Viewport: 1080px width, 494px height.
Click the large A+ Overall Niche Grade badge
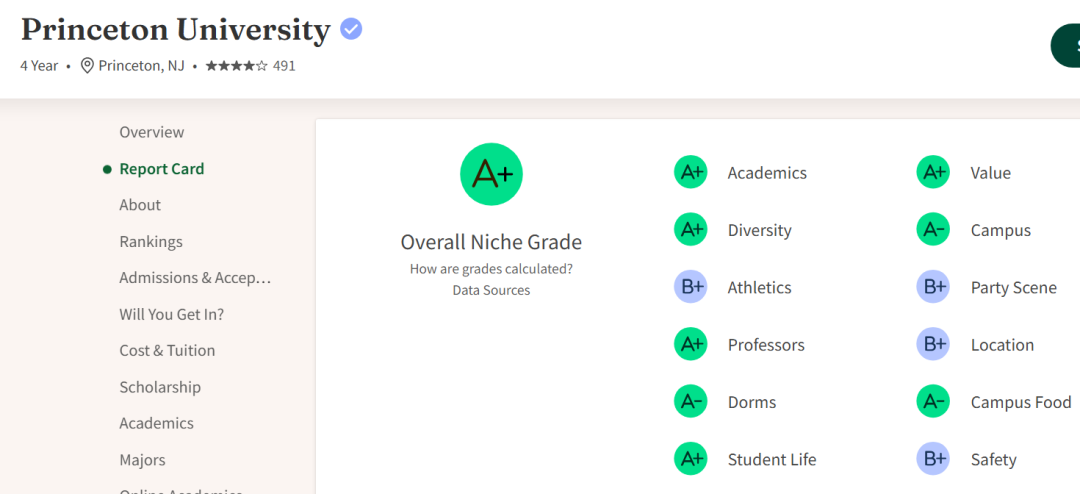coord(491,174)
